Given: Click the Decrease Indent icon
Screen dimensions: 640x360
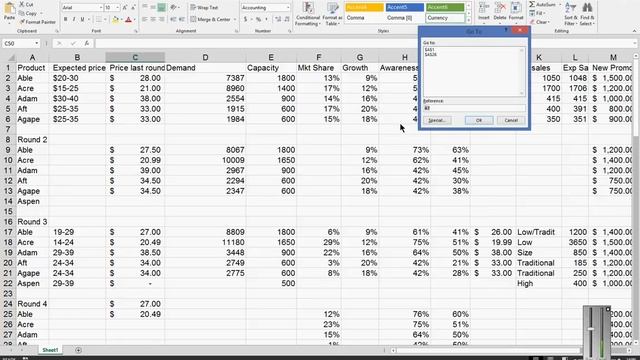Looking at the screenshot, I should (173, 19).
